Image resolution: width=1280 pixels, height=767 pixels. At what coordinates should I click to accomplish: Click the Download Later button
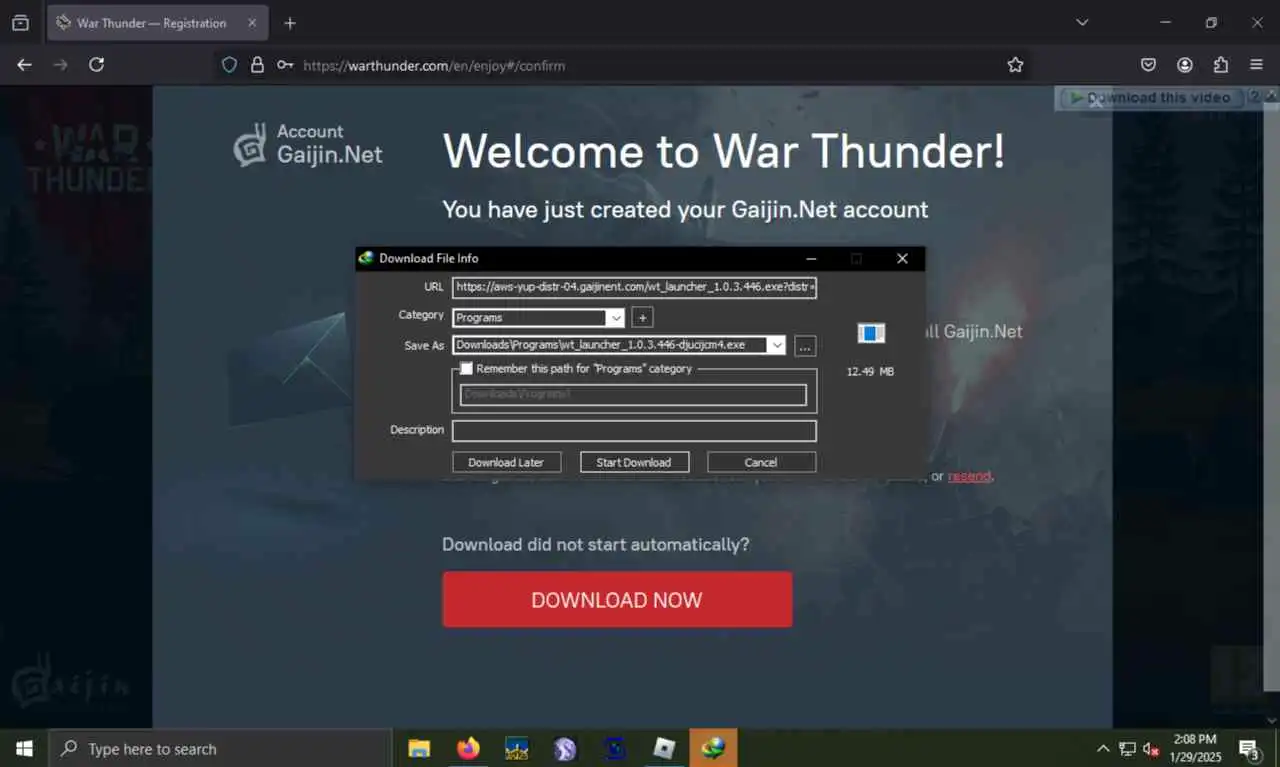pos(506,462)
